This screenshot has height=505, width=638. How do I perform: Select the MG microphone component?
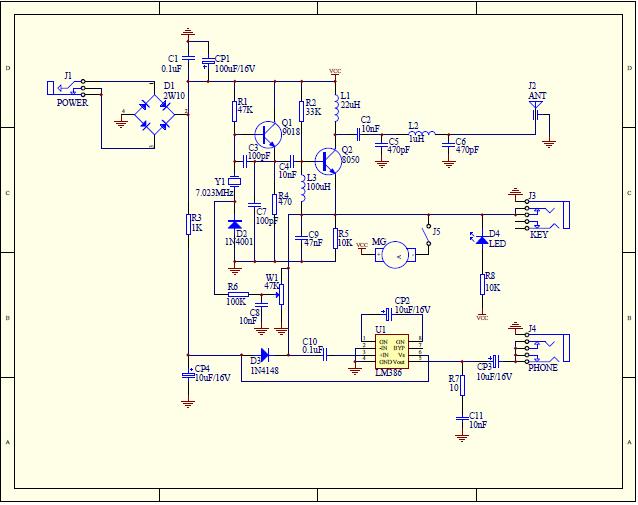click(395, 255)
